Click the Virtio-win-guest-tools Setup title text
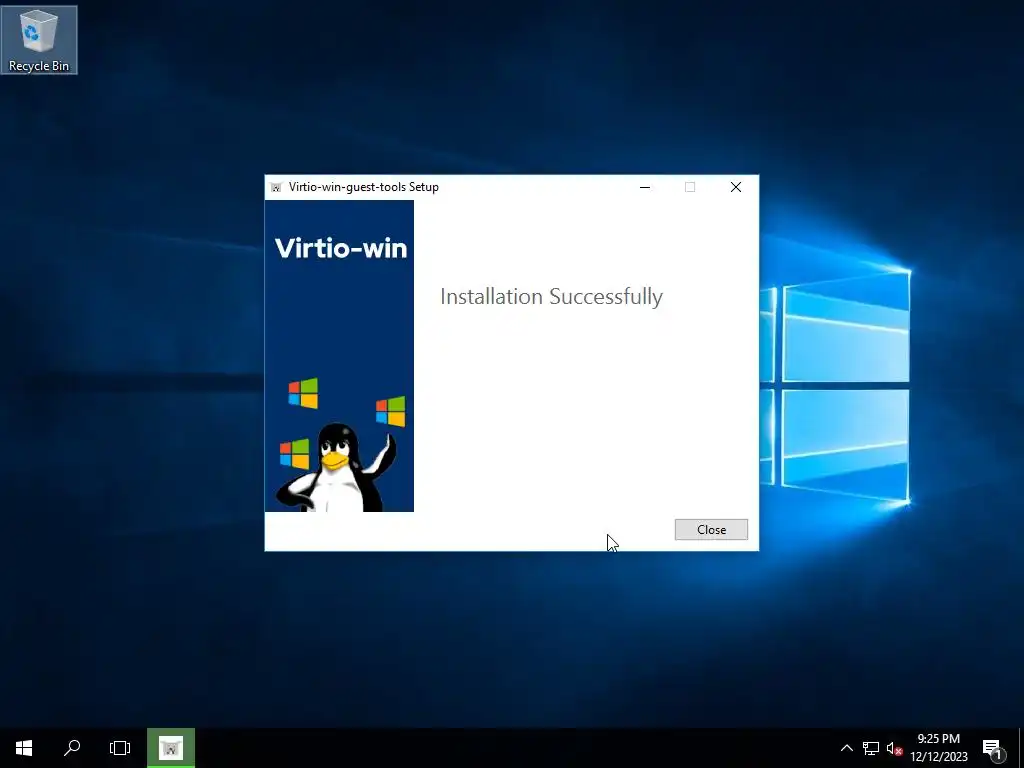 pyautogui.click(x=364, y=187)
